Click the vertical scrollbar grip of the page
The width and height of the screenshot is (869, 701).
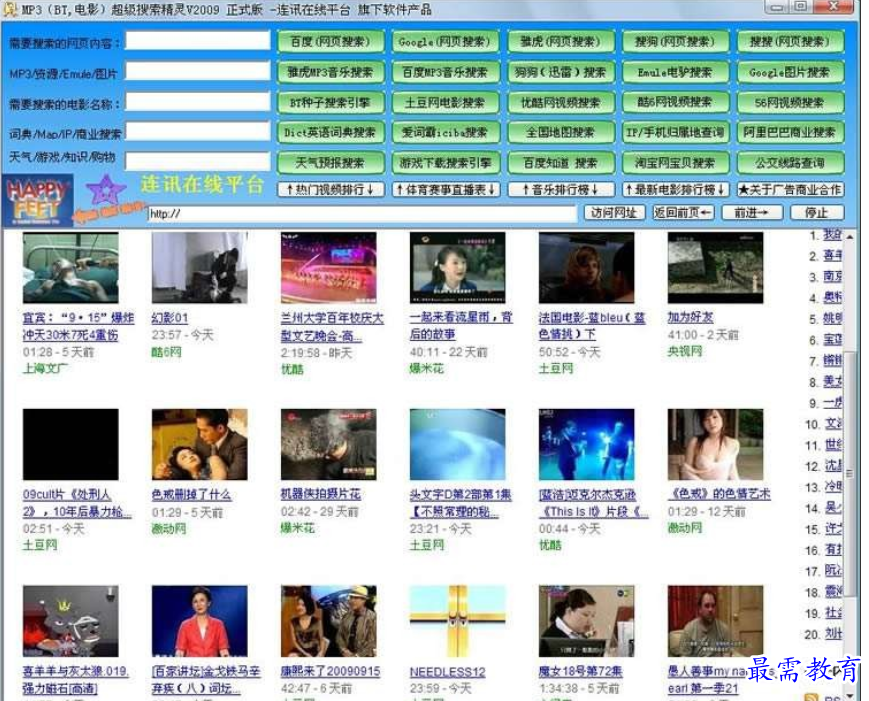(850, 474)
